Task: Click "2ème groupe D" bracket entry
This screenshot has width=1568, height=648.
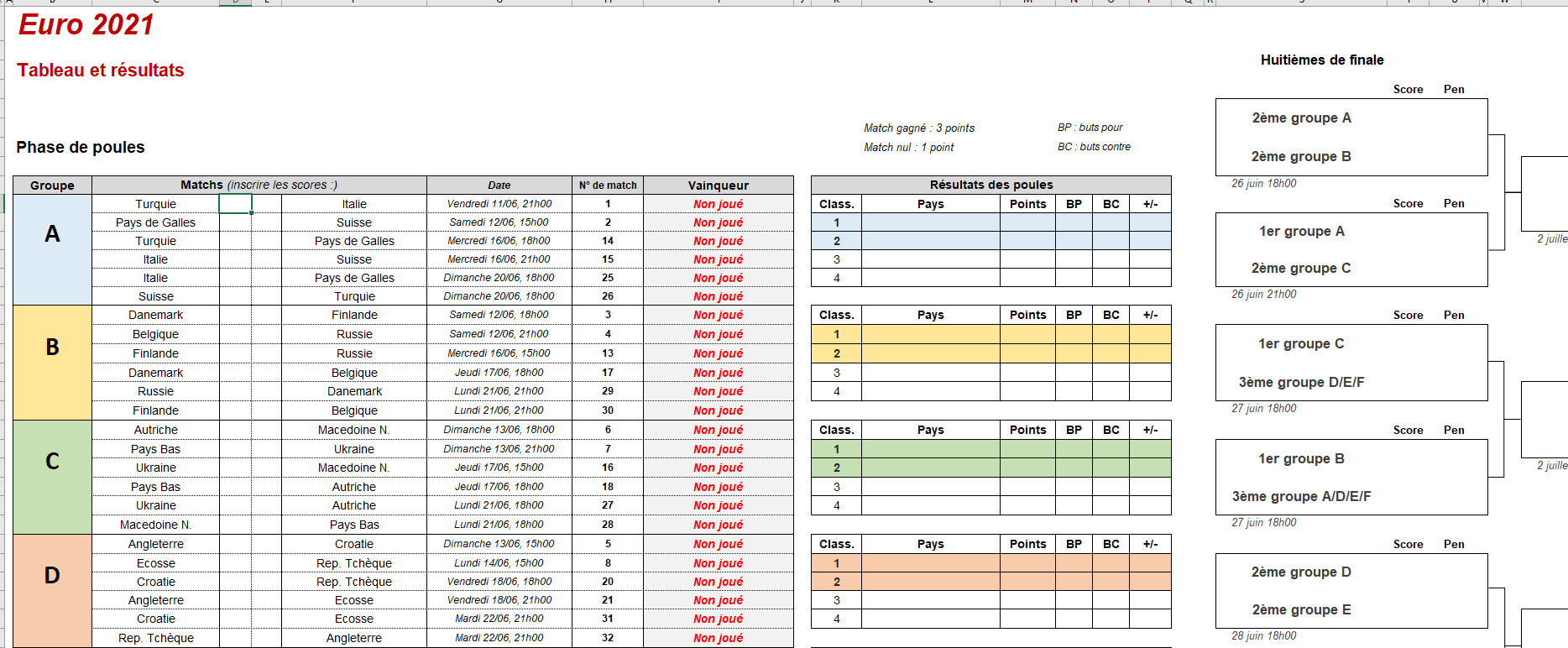Action: [x=1301, y=572]
